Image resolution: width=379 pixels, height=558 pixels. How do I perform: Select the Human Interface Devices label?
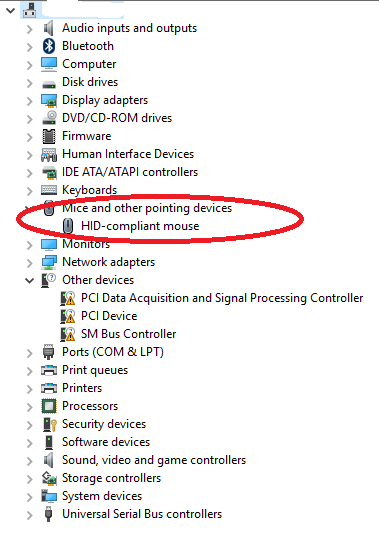[x=128, y=154]
